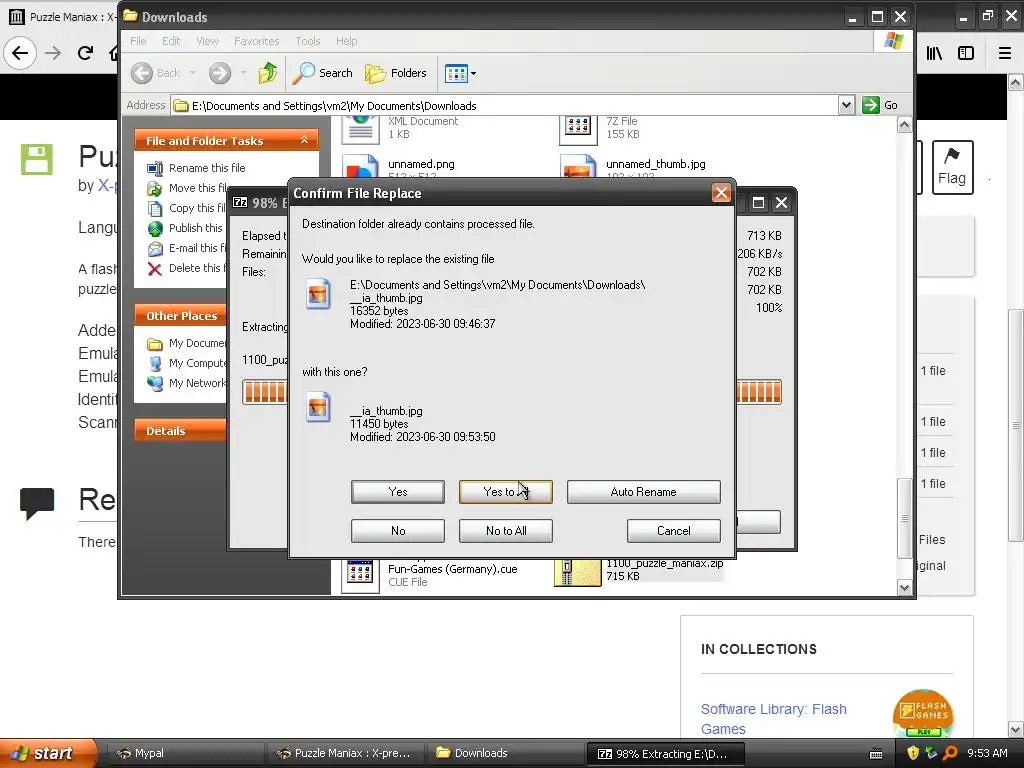This screenshot has height=768, width=1024.
Task: Click the Explorer address path field
Action: (x=505, y=105)
